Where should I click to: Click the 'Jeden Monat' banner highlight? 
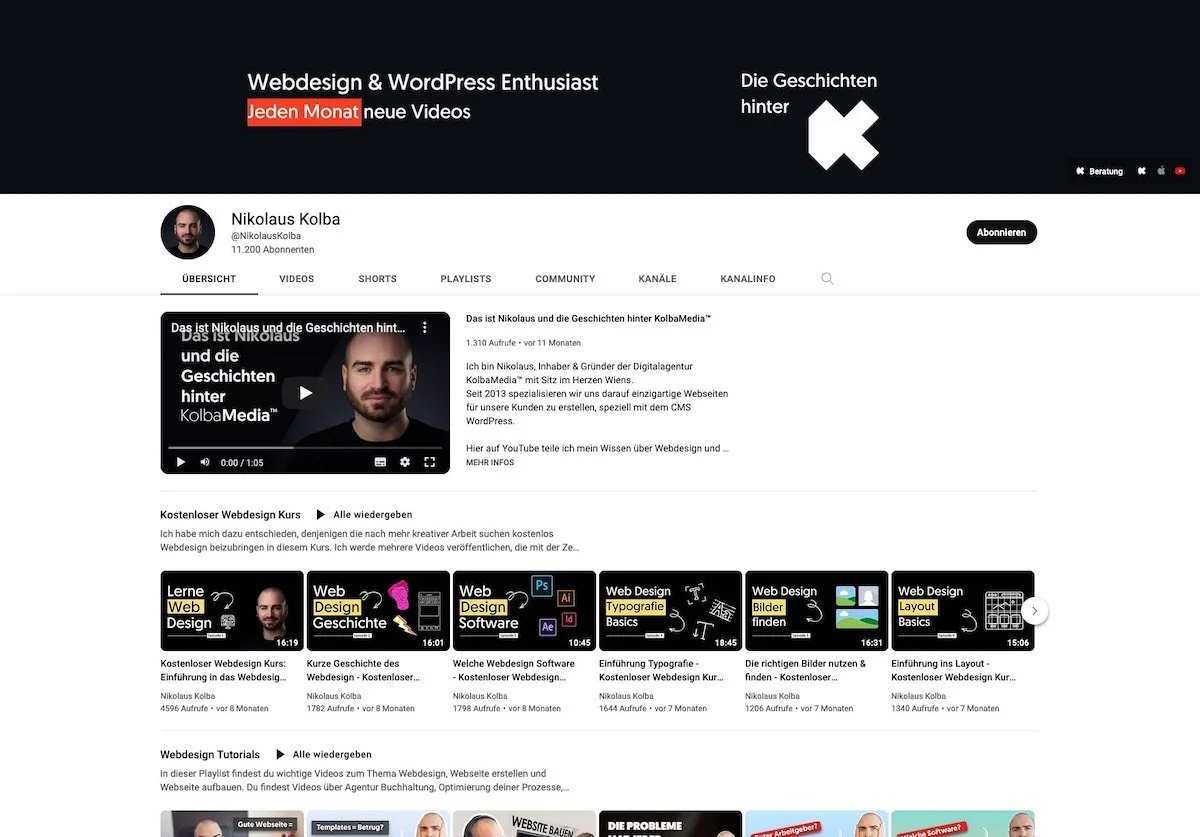point(304,112)
